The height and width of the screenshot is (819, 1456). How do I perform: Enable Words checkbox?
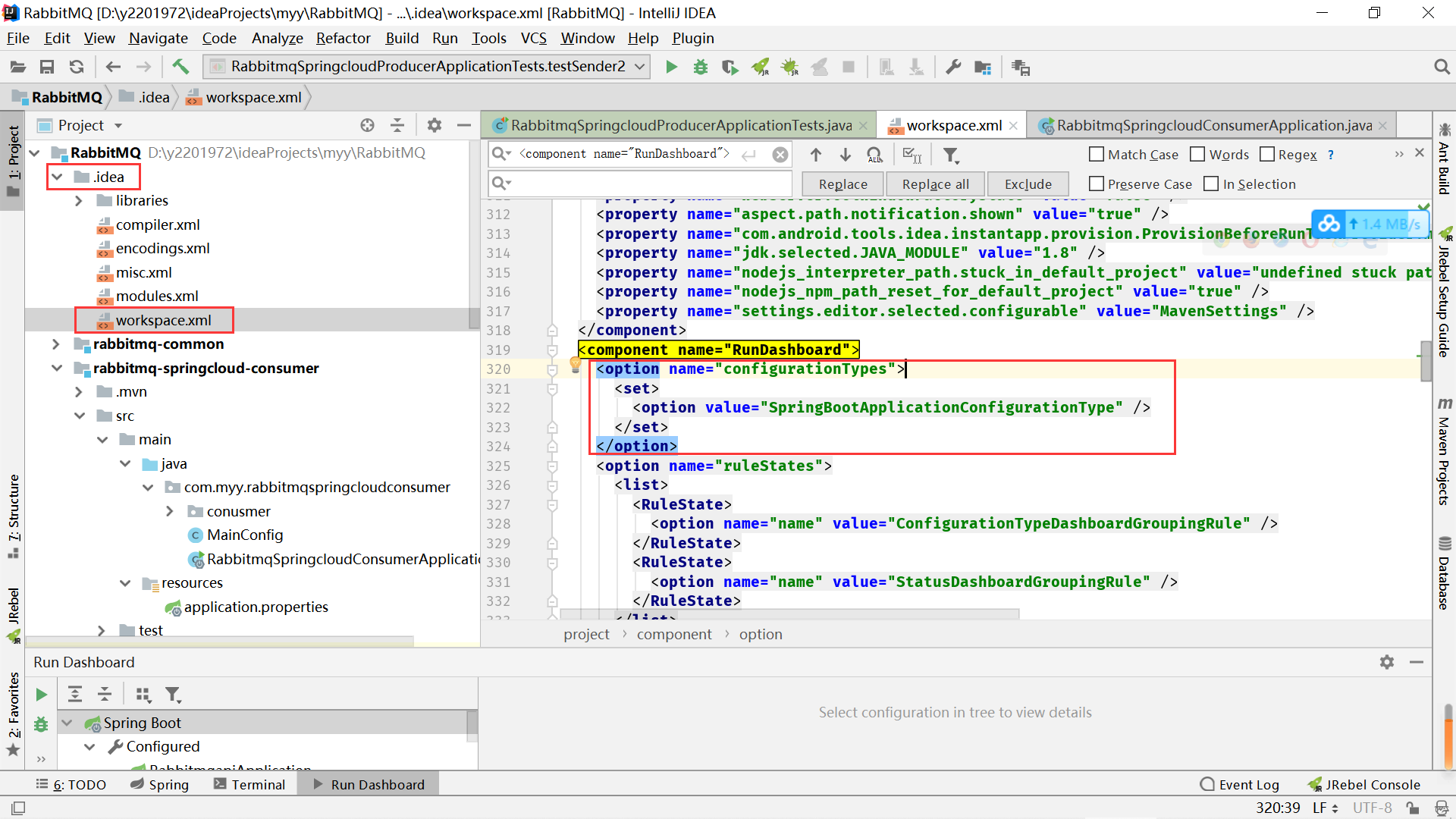pyautogui.click(x=1197, y=154)
